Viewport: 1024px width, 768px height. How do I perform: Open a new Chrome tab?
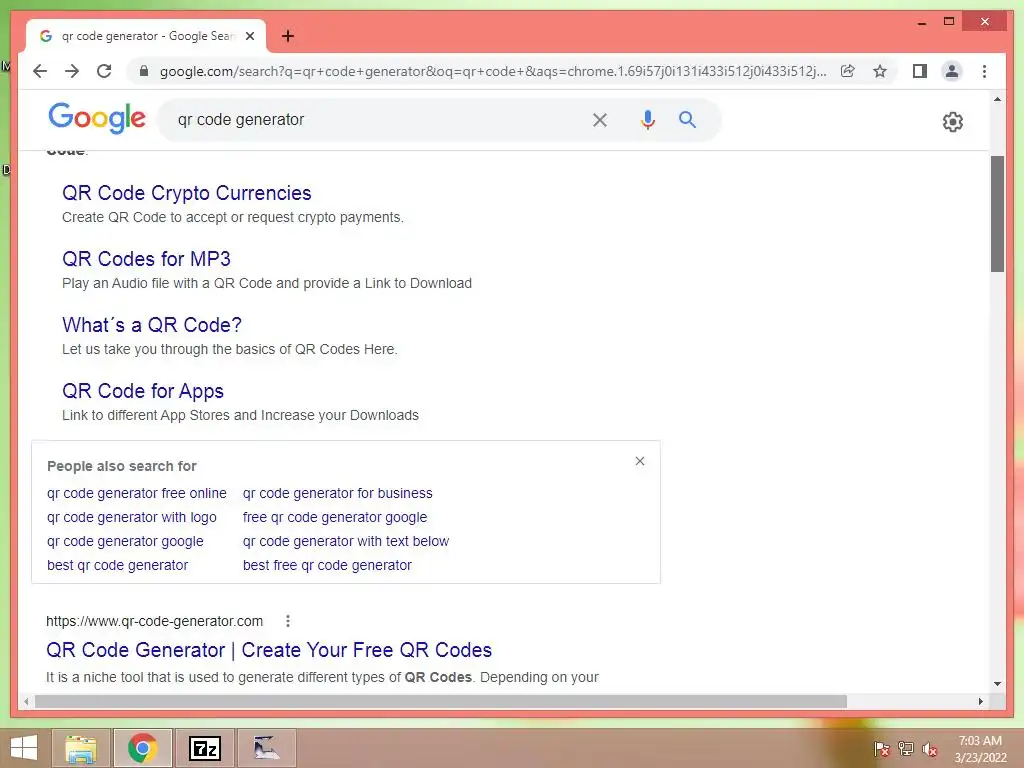coord(287,36)
